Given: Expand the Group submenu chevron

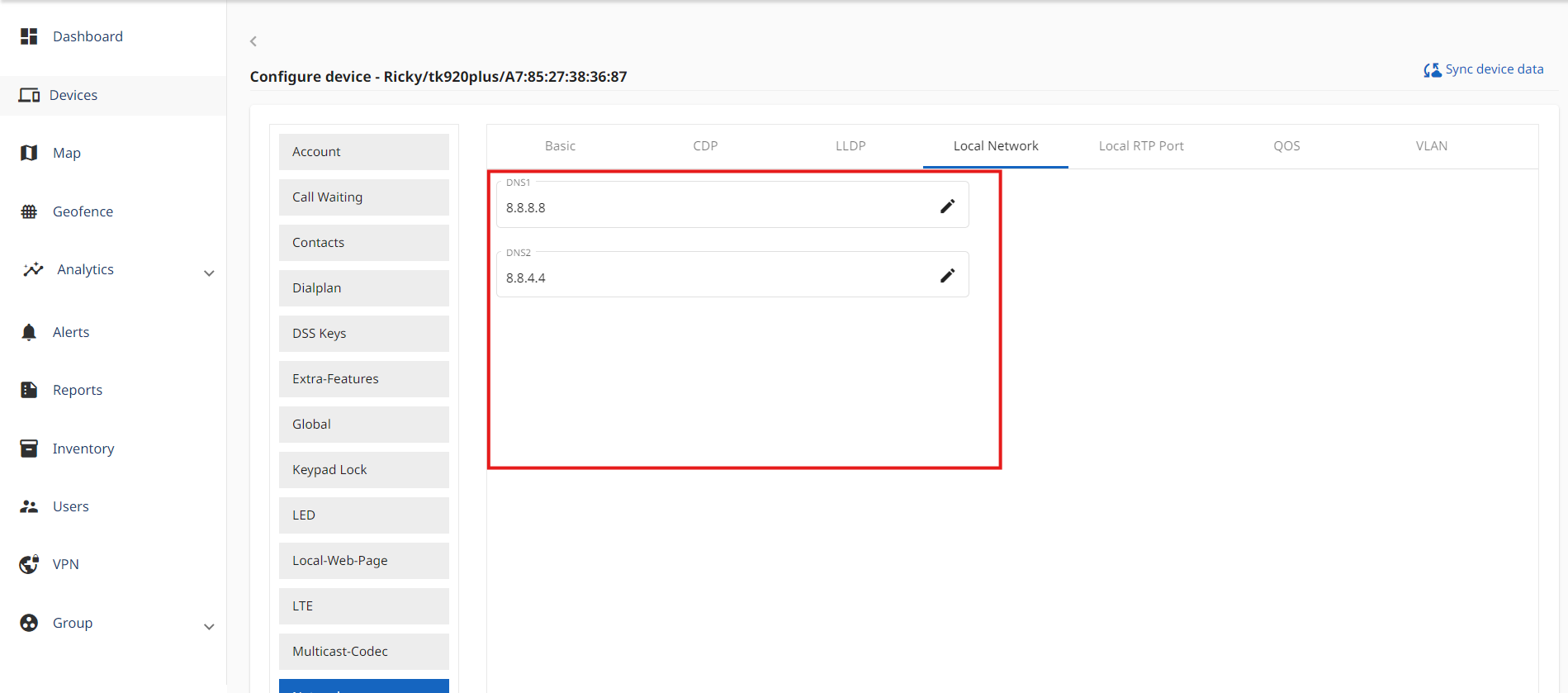Looking at the screenshot, I should click(x=209, y=626).
